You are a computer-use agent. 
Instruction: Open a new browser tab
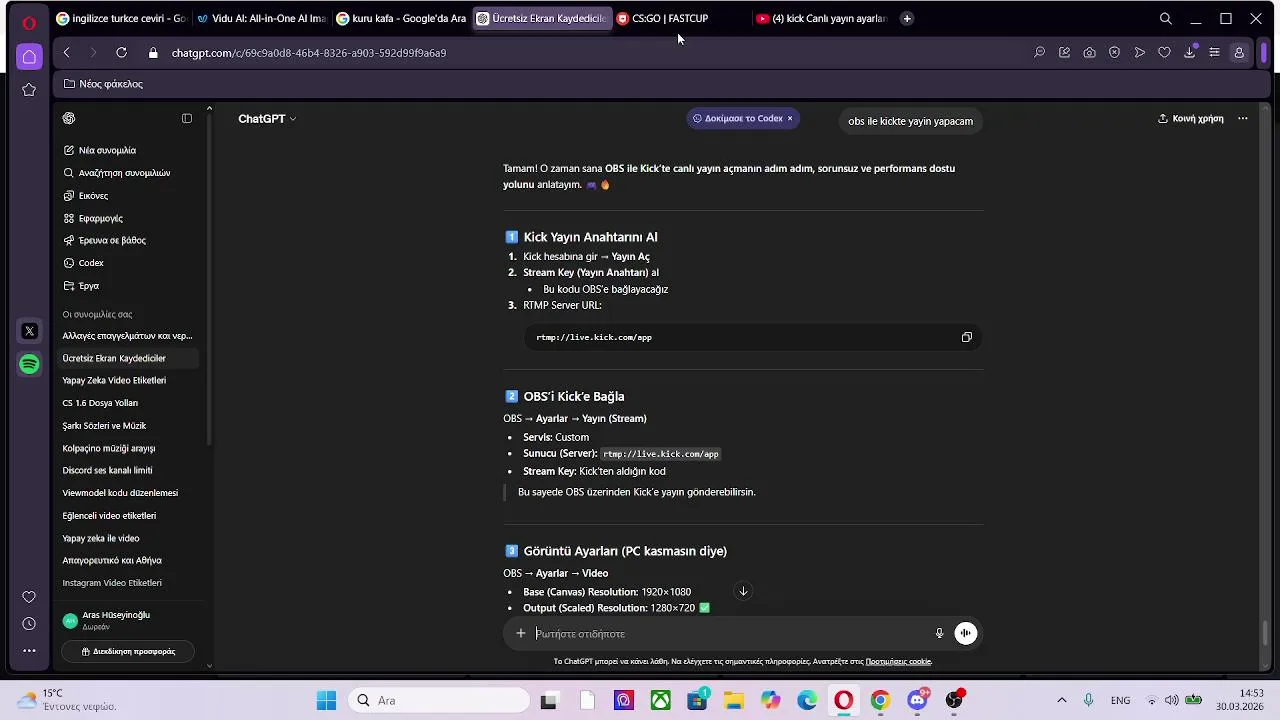(x=907, y=18)
